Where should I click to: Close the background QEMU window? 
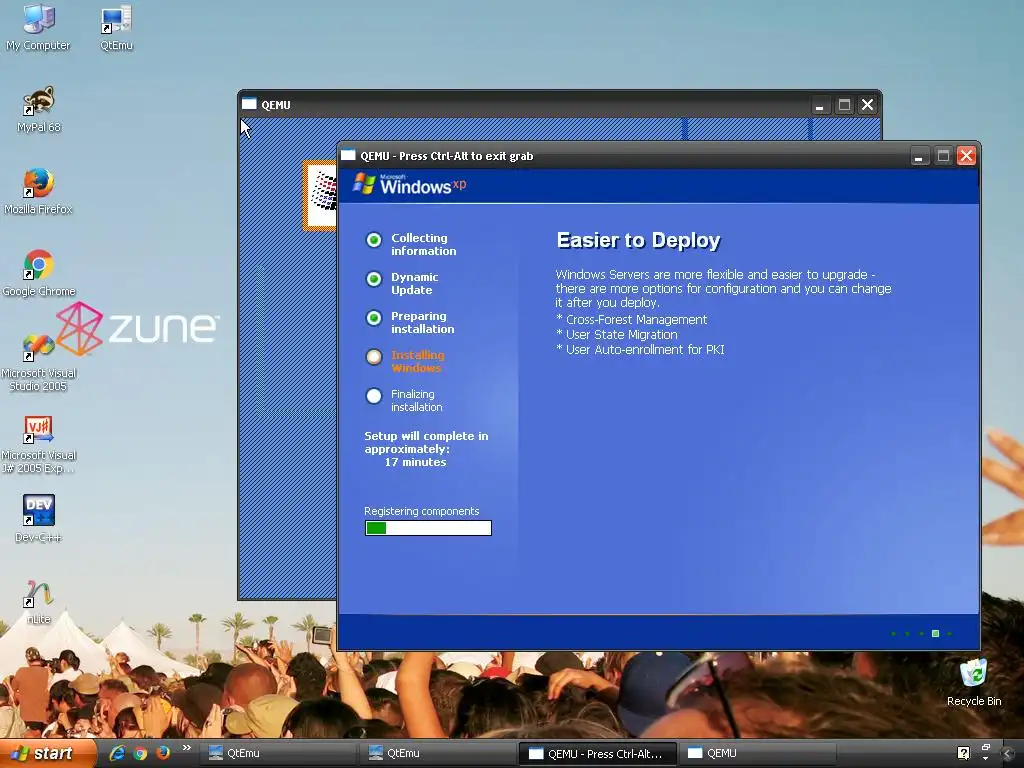click(867, 105)
